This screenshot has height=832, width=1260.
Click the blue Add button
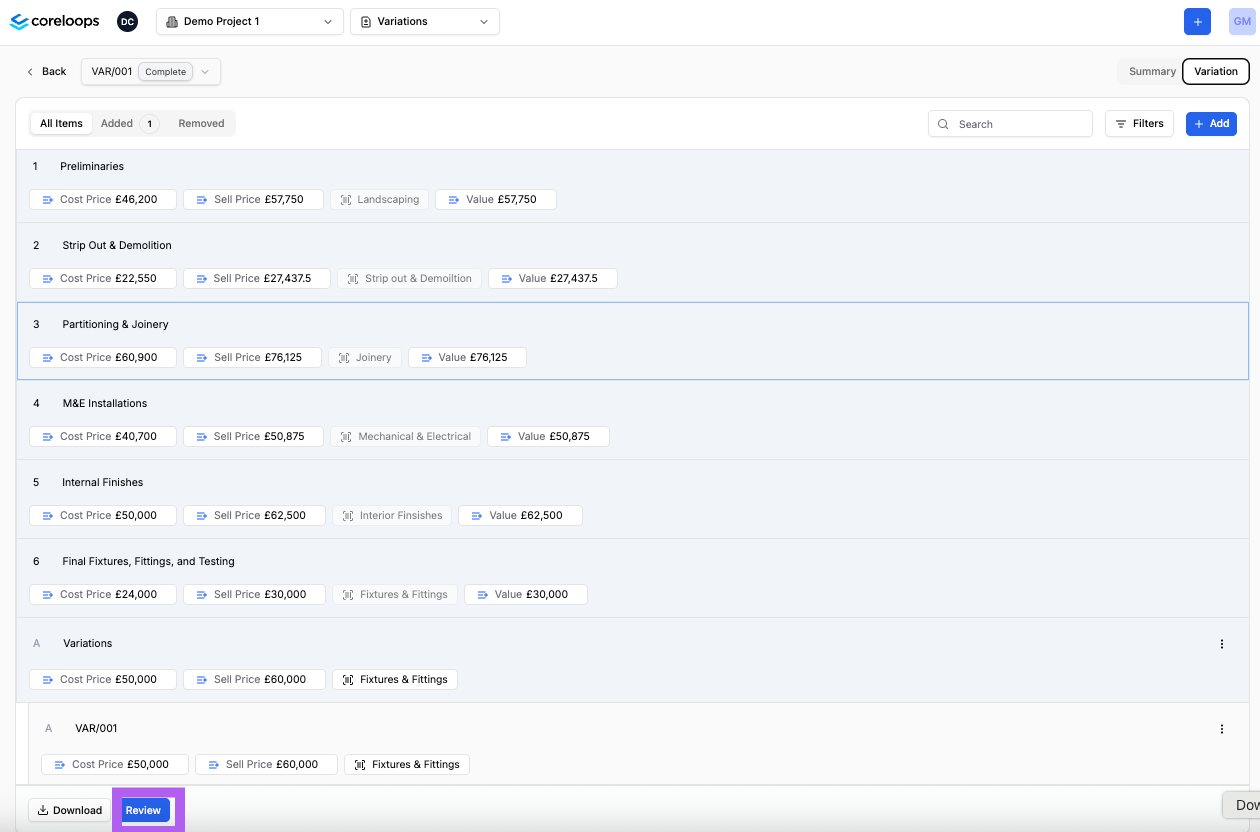tap(1211, 124)
